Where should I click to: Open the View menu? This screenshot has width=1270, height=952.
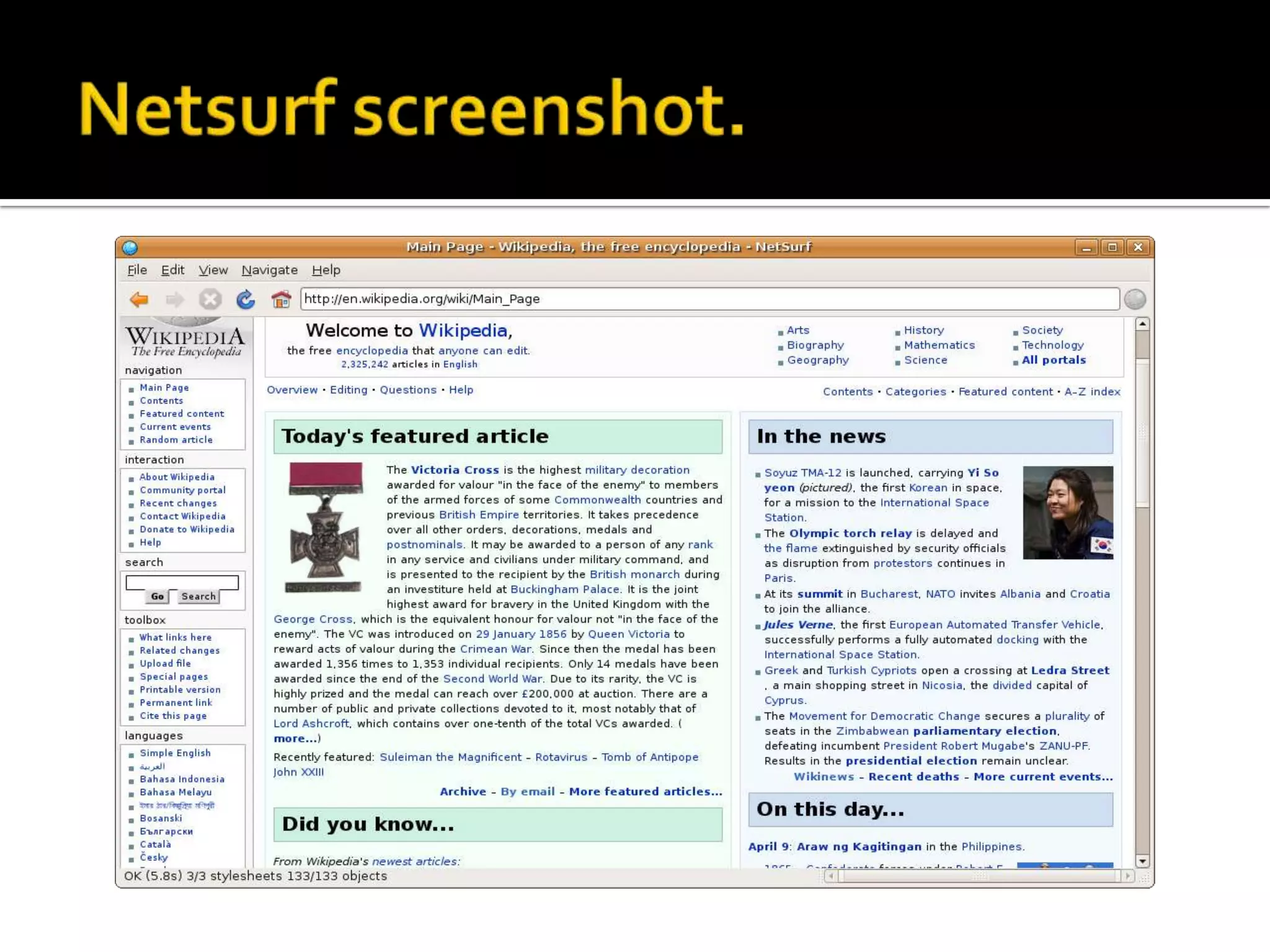coord(213,270)
